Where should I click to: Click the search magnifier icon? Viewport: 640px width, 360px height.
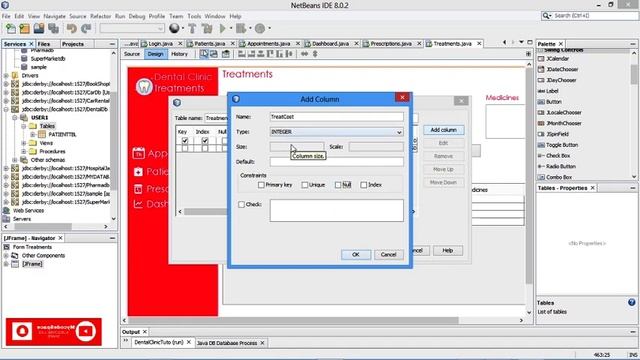(x=546, y=16)
